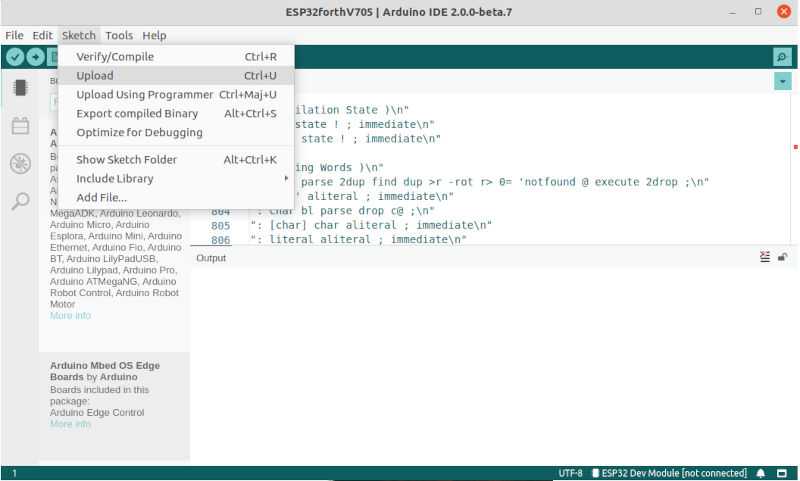The height and width of the screenshot is (481, 800).
Task: Clear the Output panel
Action: tap(765, 257)
